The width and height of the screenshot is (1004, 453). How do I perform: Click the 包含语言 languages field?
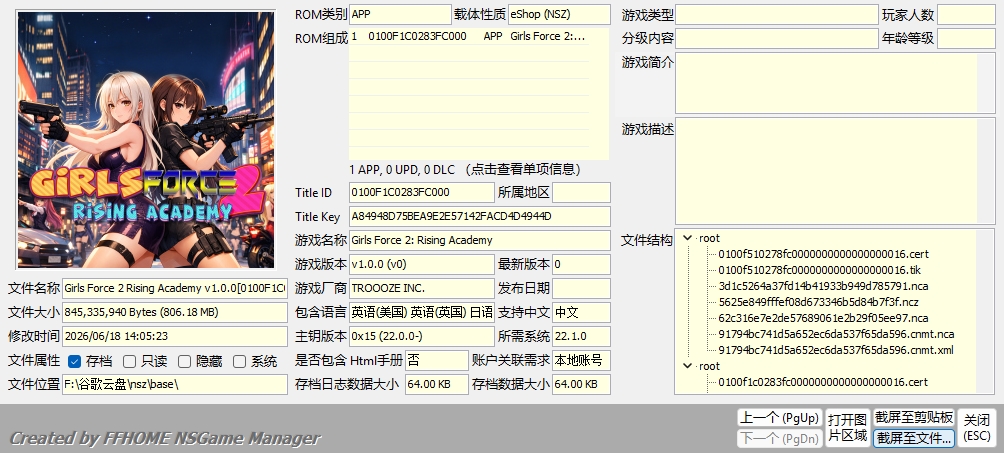(x=422, y=312)
